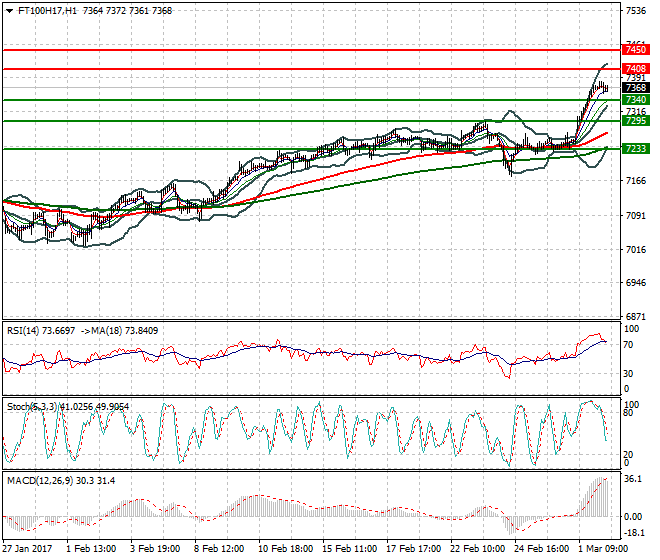Click the 1 Mar 09:00 time label
This screenshot has width=660, height=560.
click(x=603, y=549)
